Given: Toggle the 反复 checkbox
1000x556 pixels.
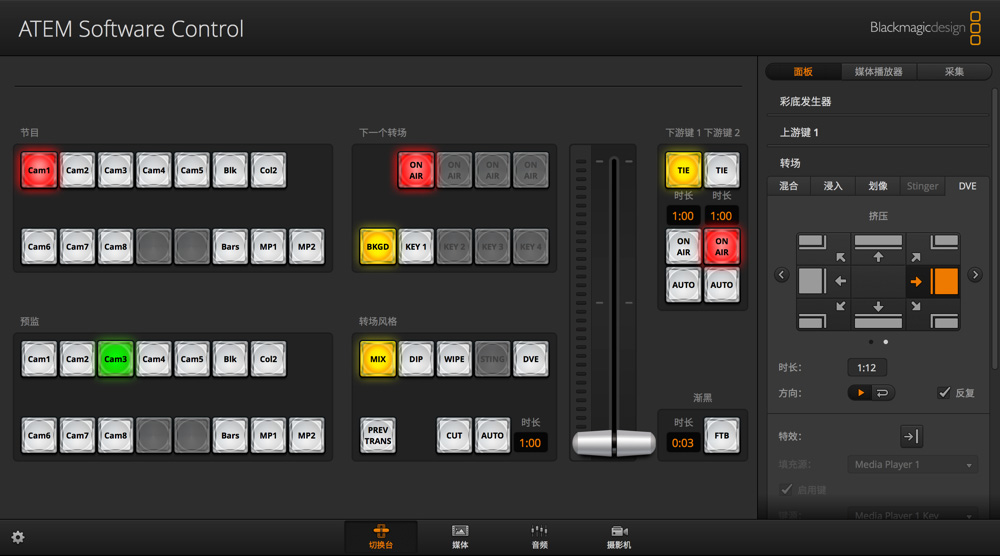Looking at the screenshot, I should pyautogui.click(x=944, y=393).
